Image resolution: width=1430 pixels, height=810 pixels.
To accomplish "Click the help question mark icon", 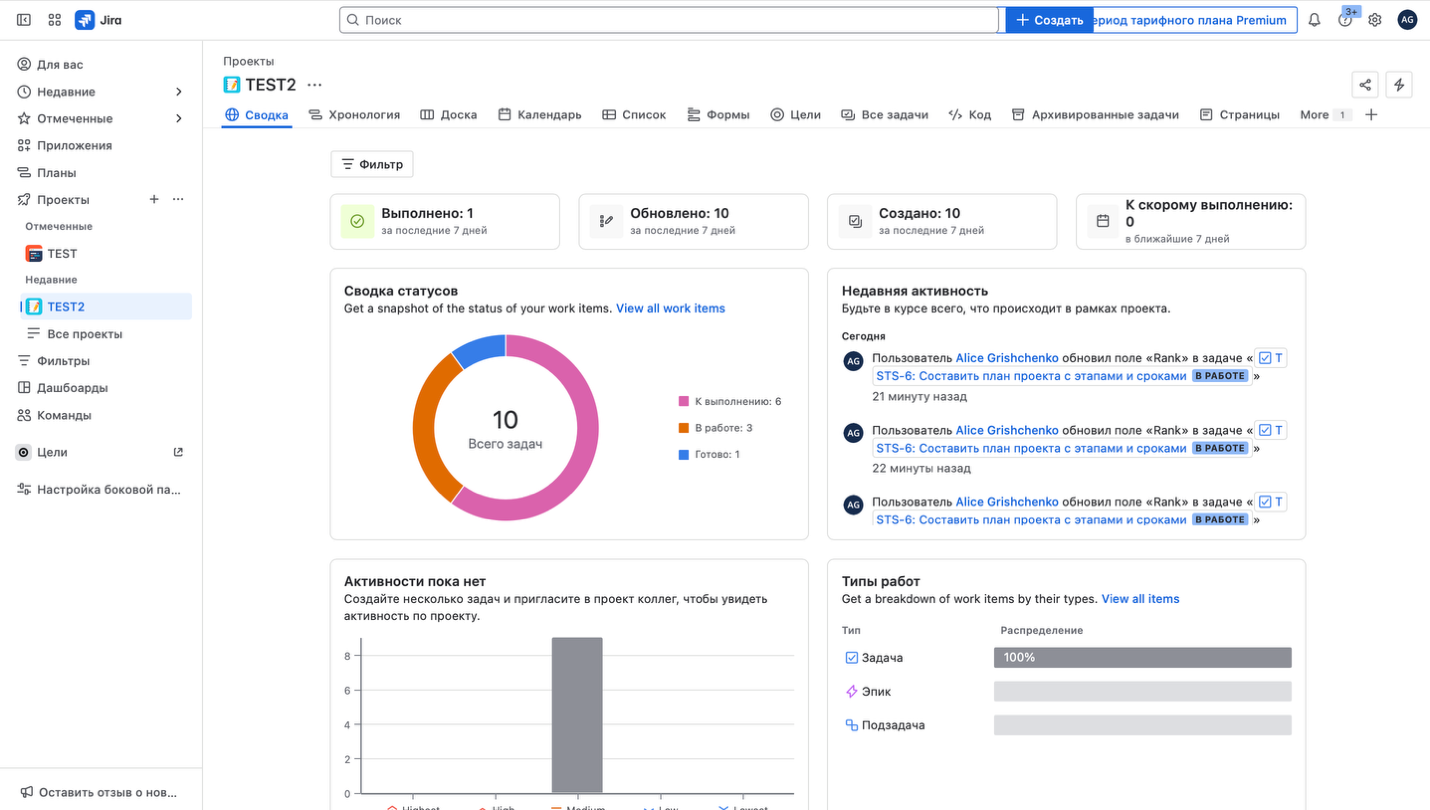I will [x=1345, y=20].
